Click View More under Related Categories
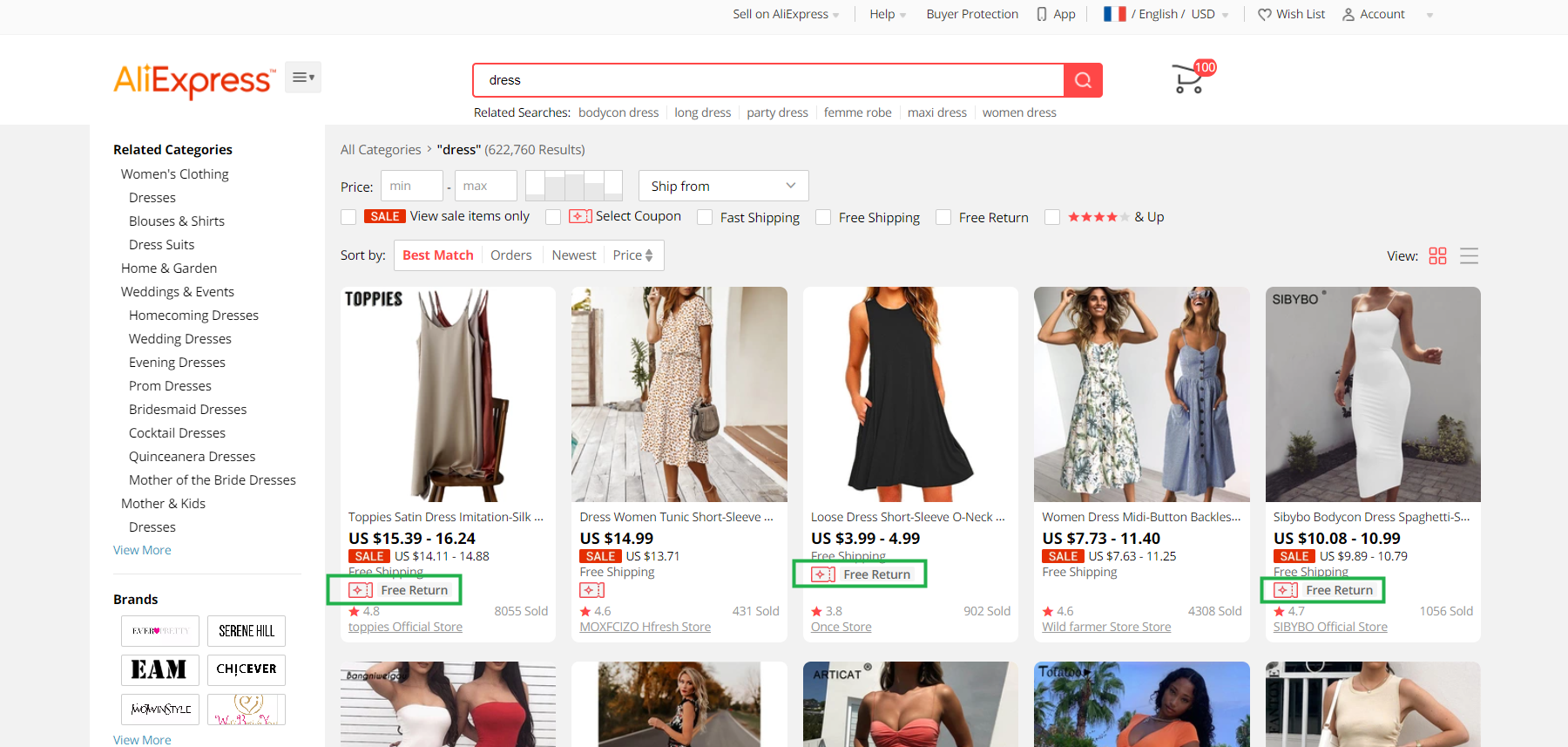This screenshot has height=747, width=1568. coord(142,550)
